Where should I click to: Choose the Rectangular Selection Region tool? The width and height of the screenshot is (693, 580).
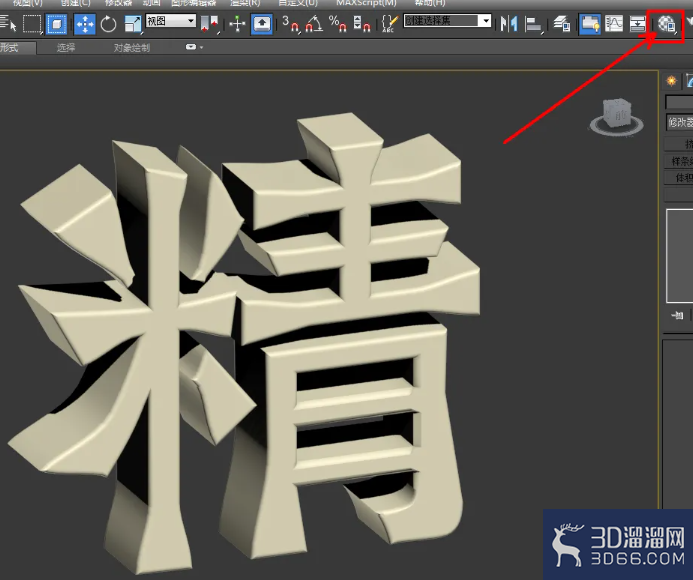[x=31, y=24]
